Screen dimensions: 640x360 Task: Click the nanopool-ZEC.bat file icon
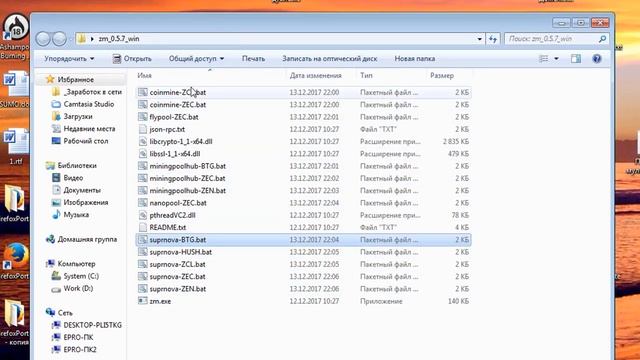[142, 203]
